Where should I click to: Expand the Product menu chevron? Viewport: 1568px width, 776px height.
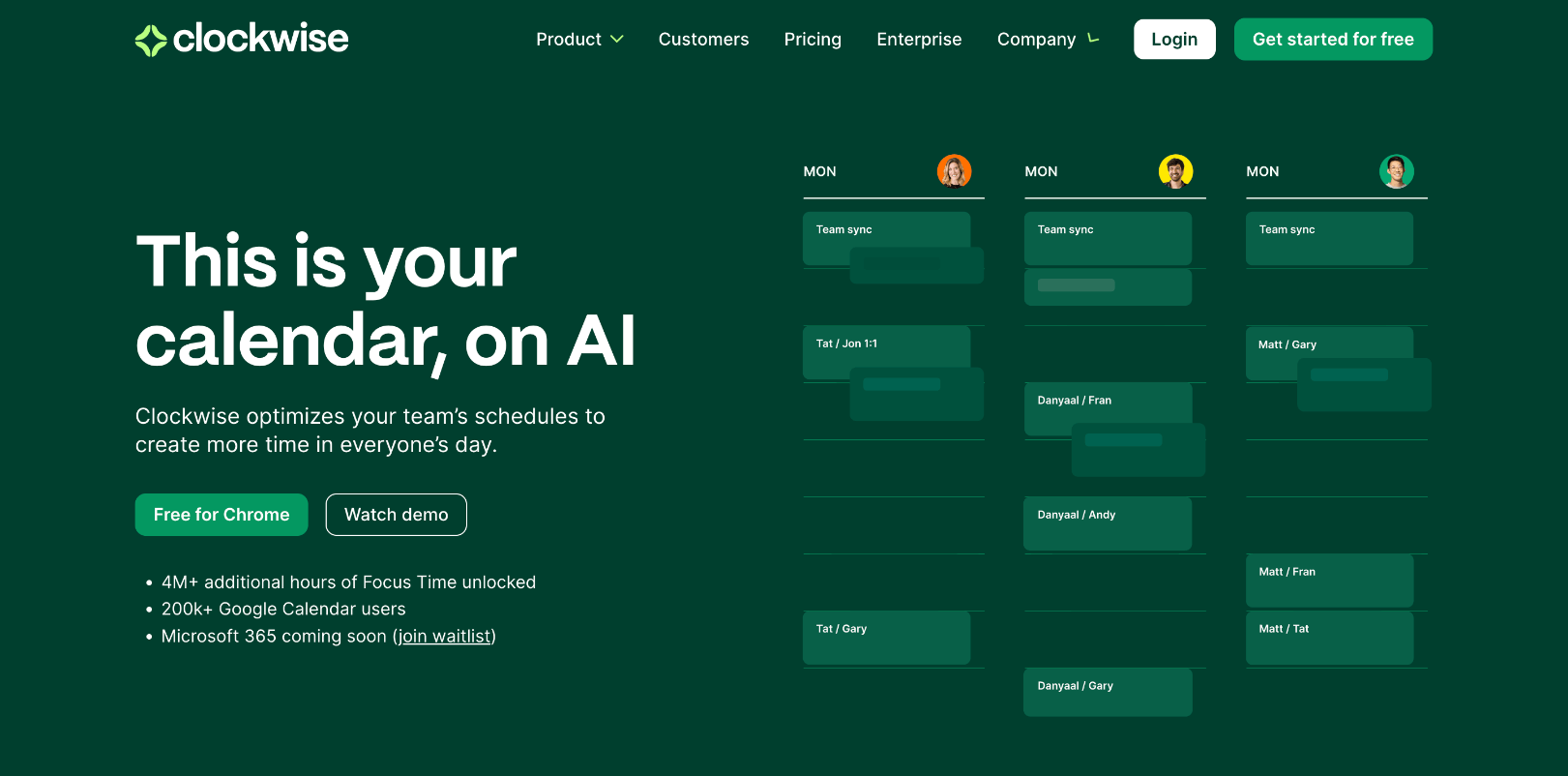(x=617, y=40)
